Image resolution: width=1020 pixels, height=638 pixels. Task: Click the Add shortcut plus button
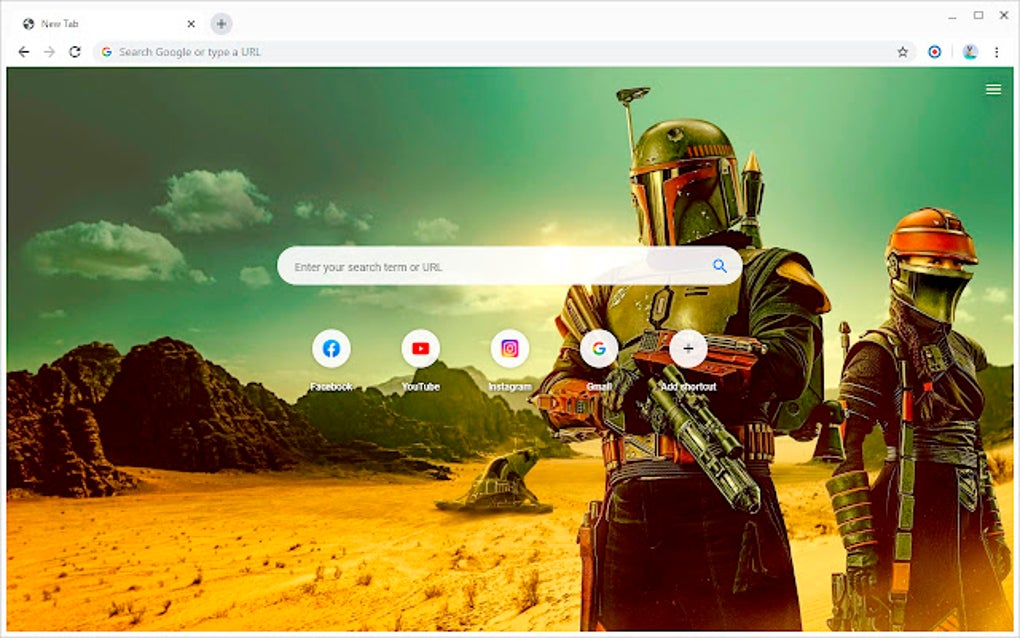(688, 349)
